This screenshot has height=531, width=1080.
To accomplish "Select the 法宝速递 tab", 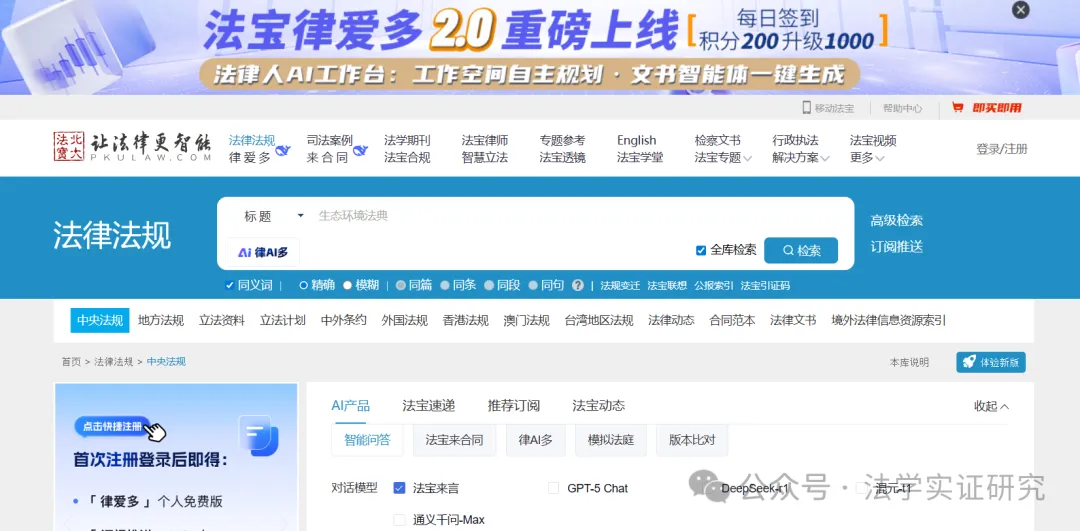I will [428, 406].
